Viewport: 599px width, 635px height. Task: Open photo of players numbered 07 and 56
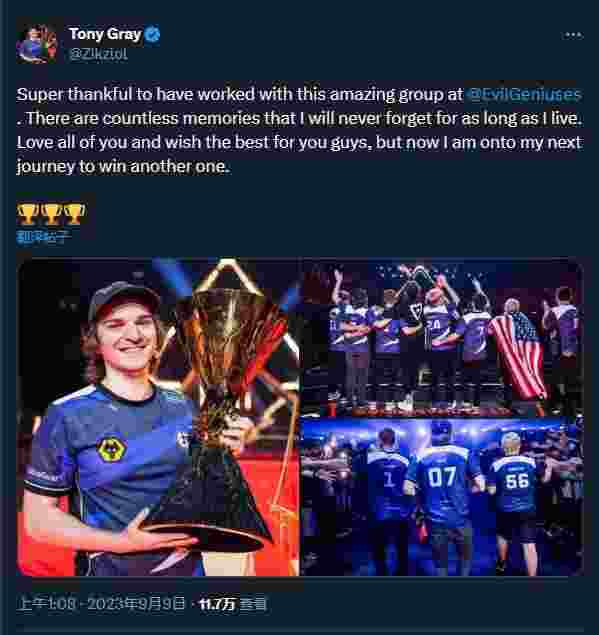click(x=442, y=497)
